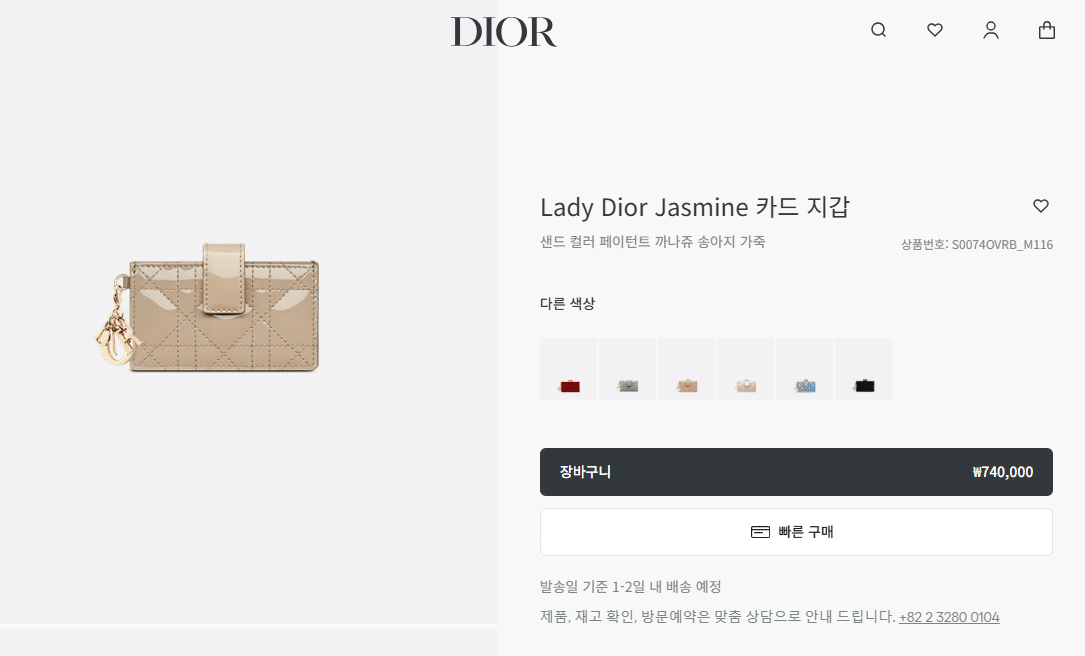This screenshot has height=656, width=1085.
Task: Click the Lady Dior Jasmine product title
Action: click(x=695, y=207)
